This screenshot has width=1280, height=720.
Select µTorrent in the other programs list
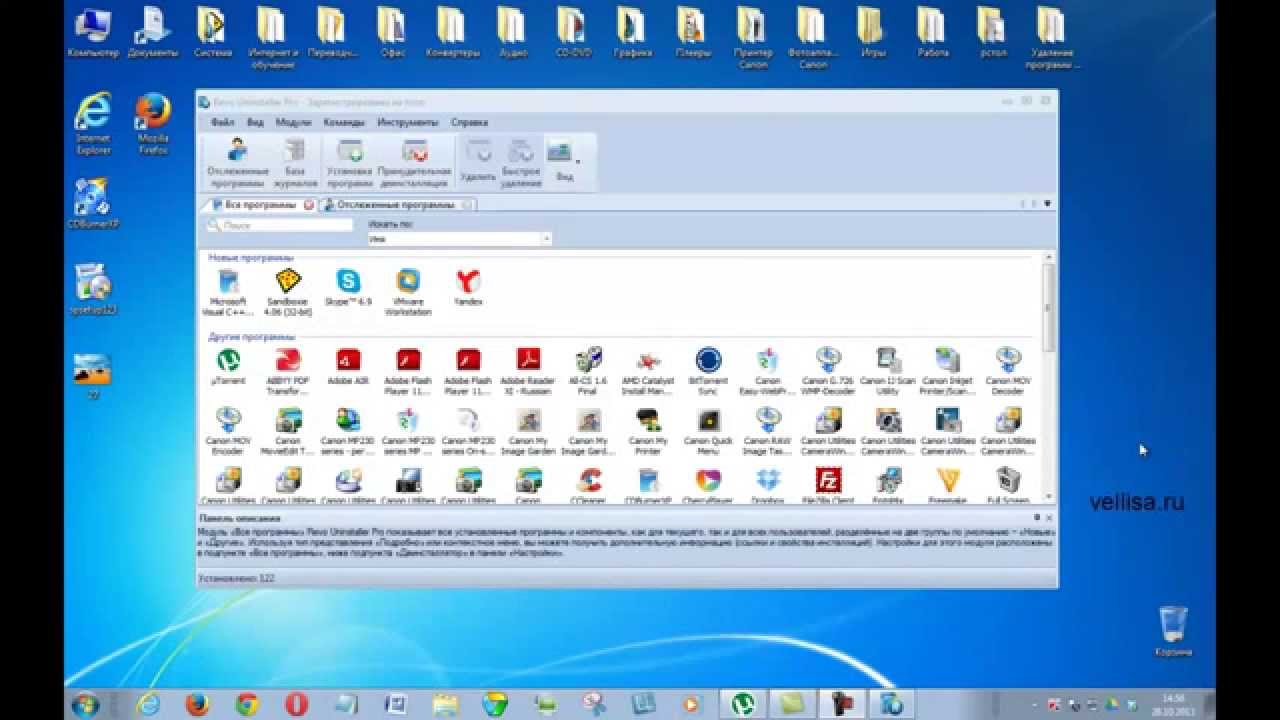(228, 367)
